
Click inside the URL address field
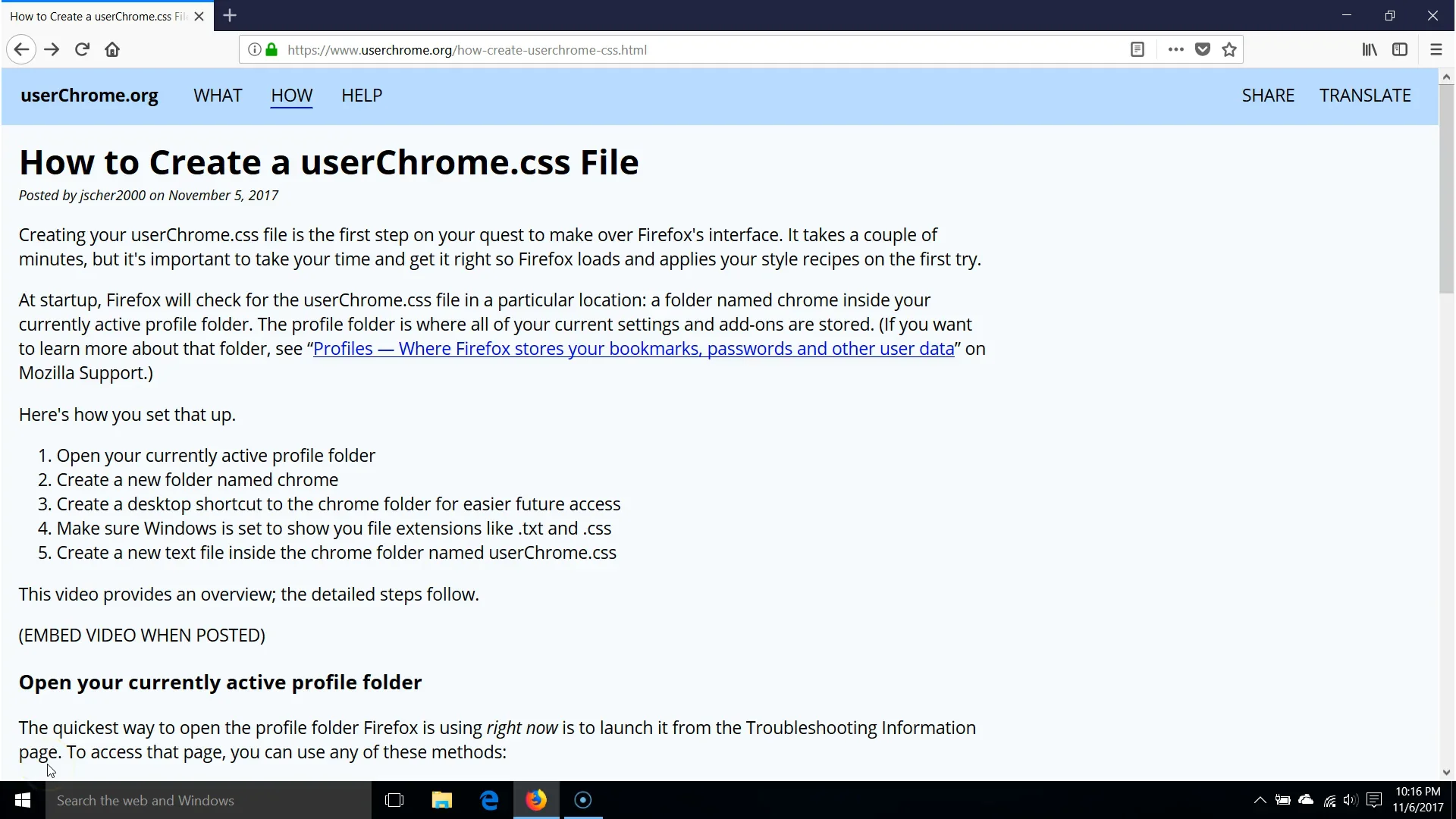click(682, 50)
